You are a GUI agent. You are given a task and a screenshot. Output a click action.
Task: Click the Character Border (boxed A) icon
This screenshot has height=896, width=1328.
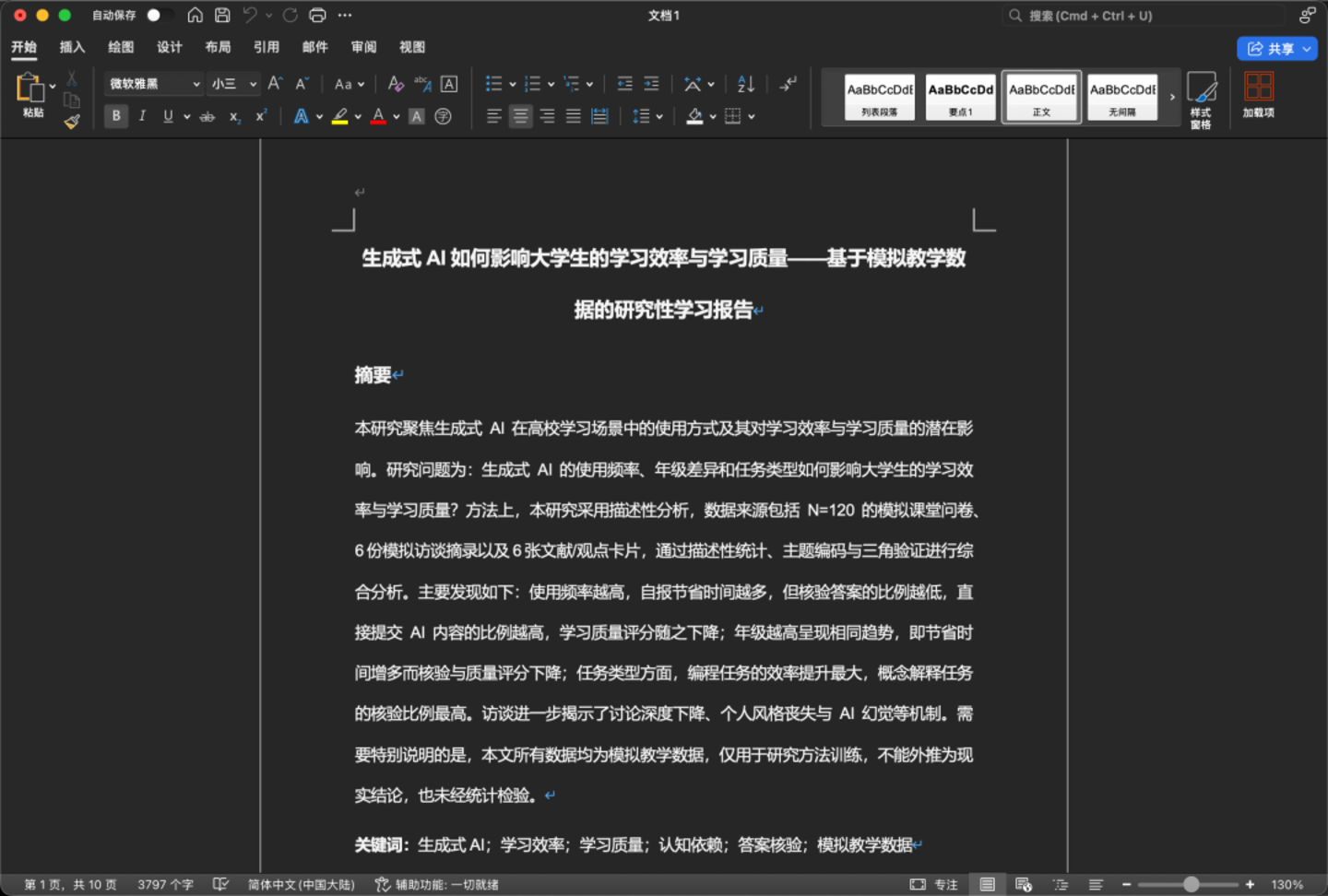click(x=449, y=84)
